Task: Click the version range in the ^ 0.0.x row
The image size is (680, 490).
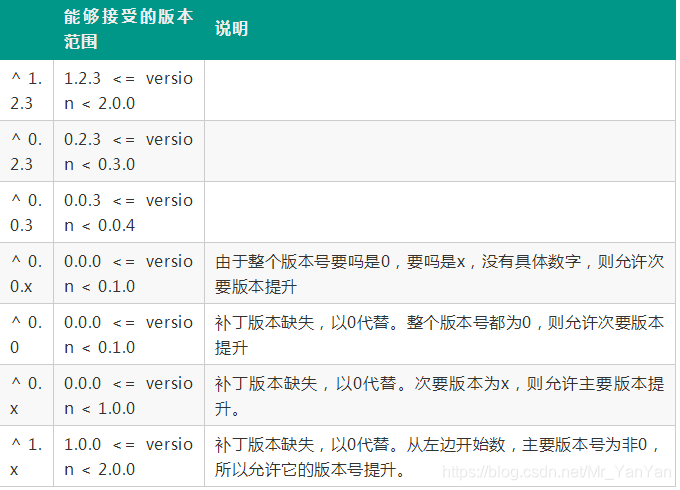Action: (128, 273)
